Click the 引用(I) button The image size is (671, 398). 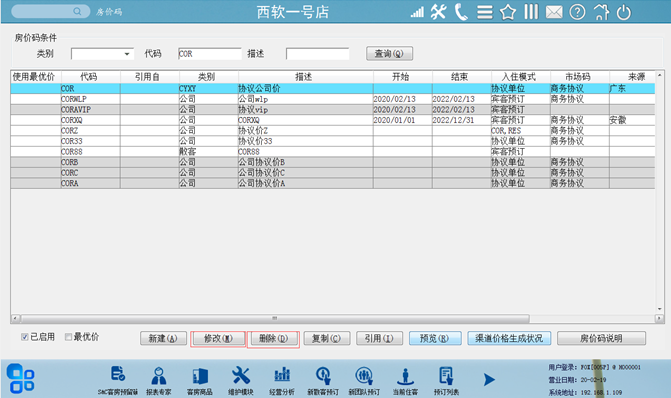pos(380,339)
